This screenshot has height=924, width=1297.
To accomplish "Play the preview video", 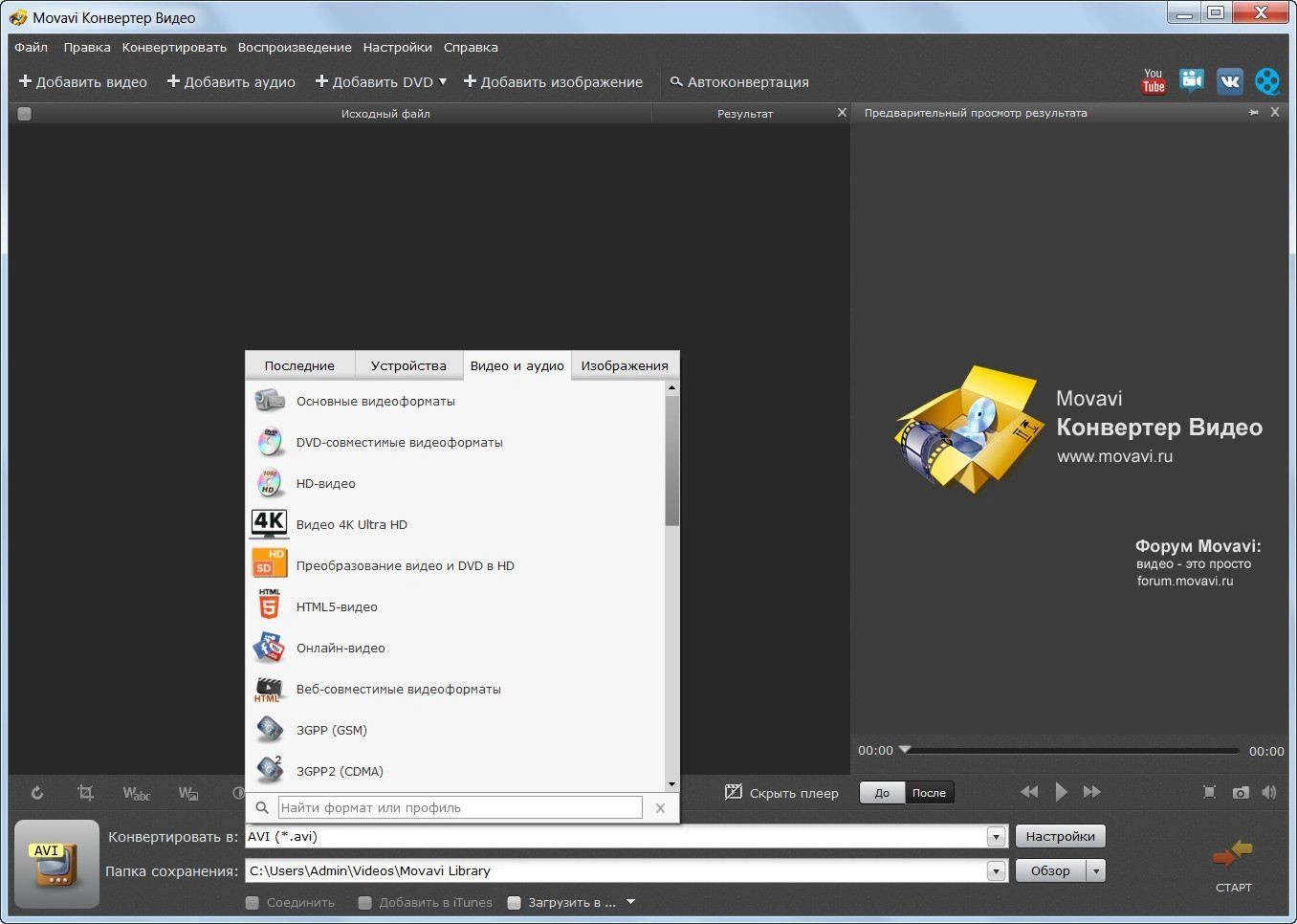I will click(x=1061, y=792).
